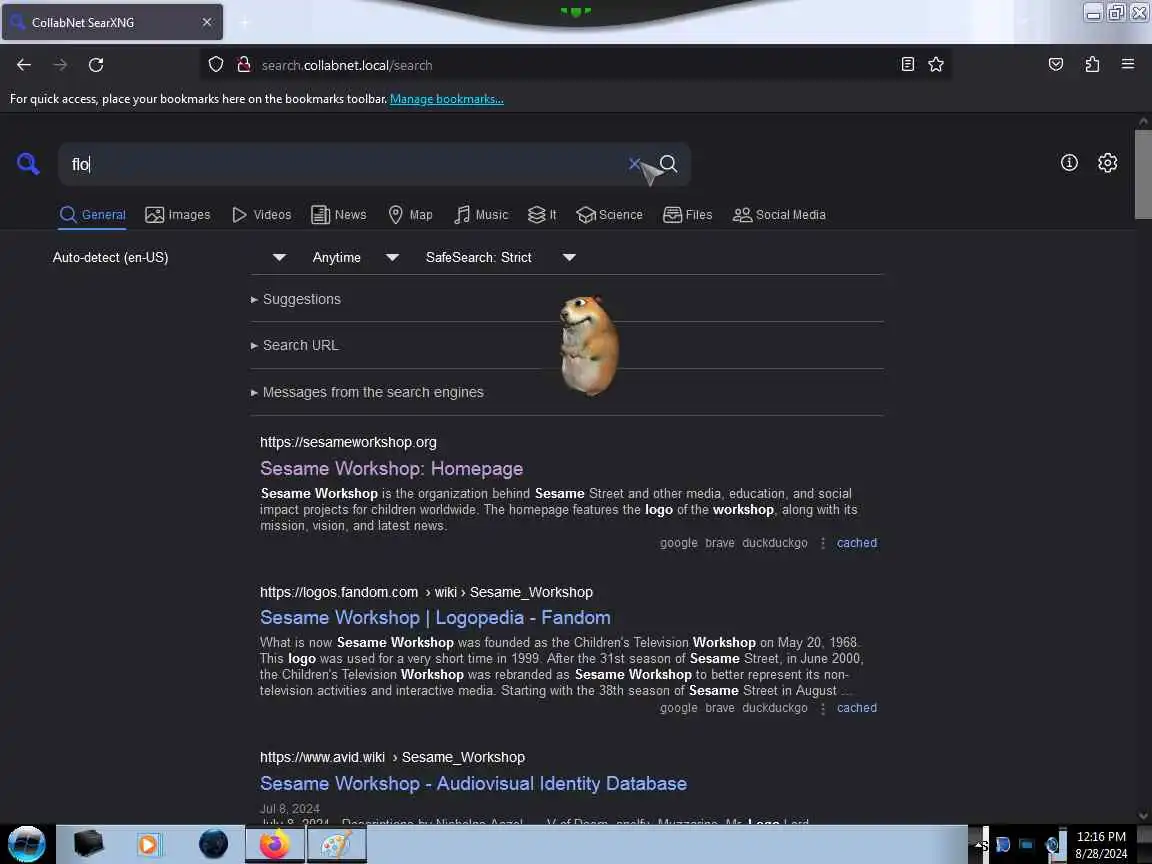Image resolution: width=1152 pixels, height=864 pixels.
Task: Launch Firefox from the taskbar
Action: pyautogui.click(x=274, y=844)
